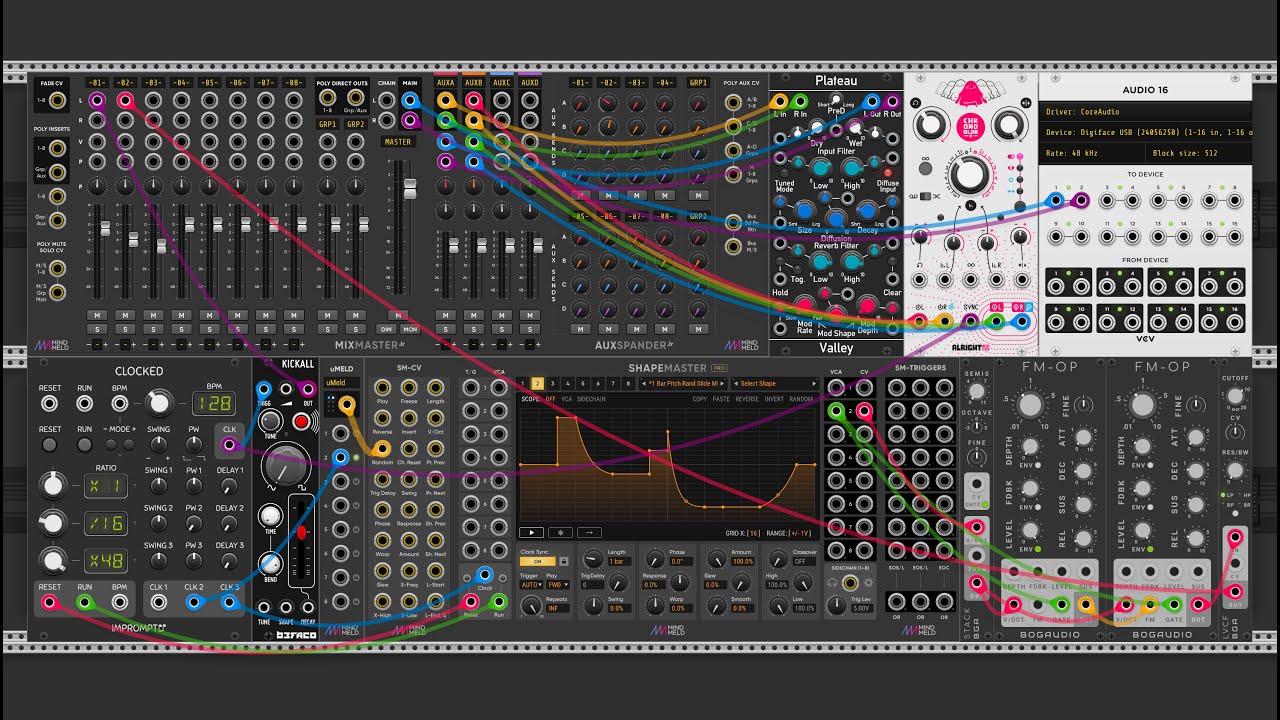Click the ShapeMaster play mode button
This screenshot has height=720, width=1280.
pyautogui.click(x=531, y=532)
